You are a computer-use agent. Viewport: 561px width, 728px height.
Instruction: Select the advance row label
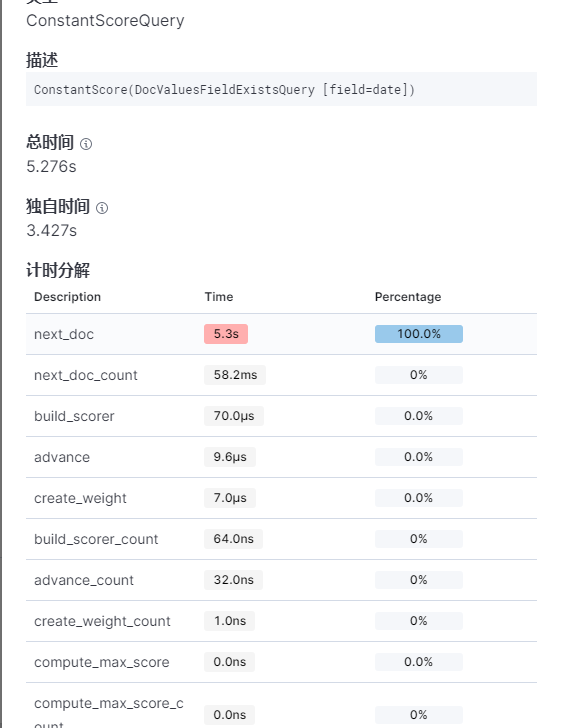[x=62, y=457]
